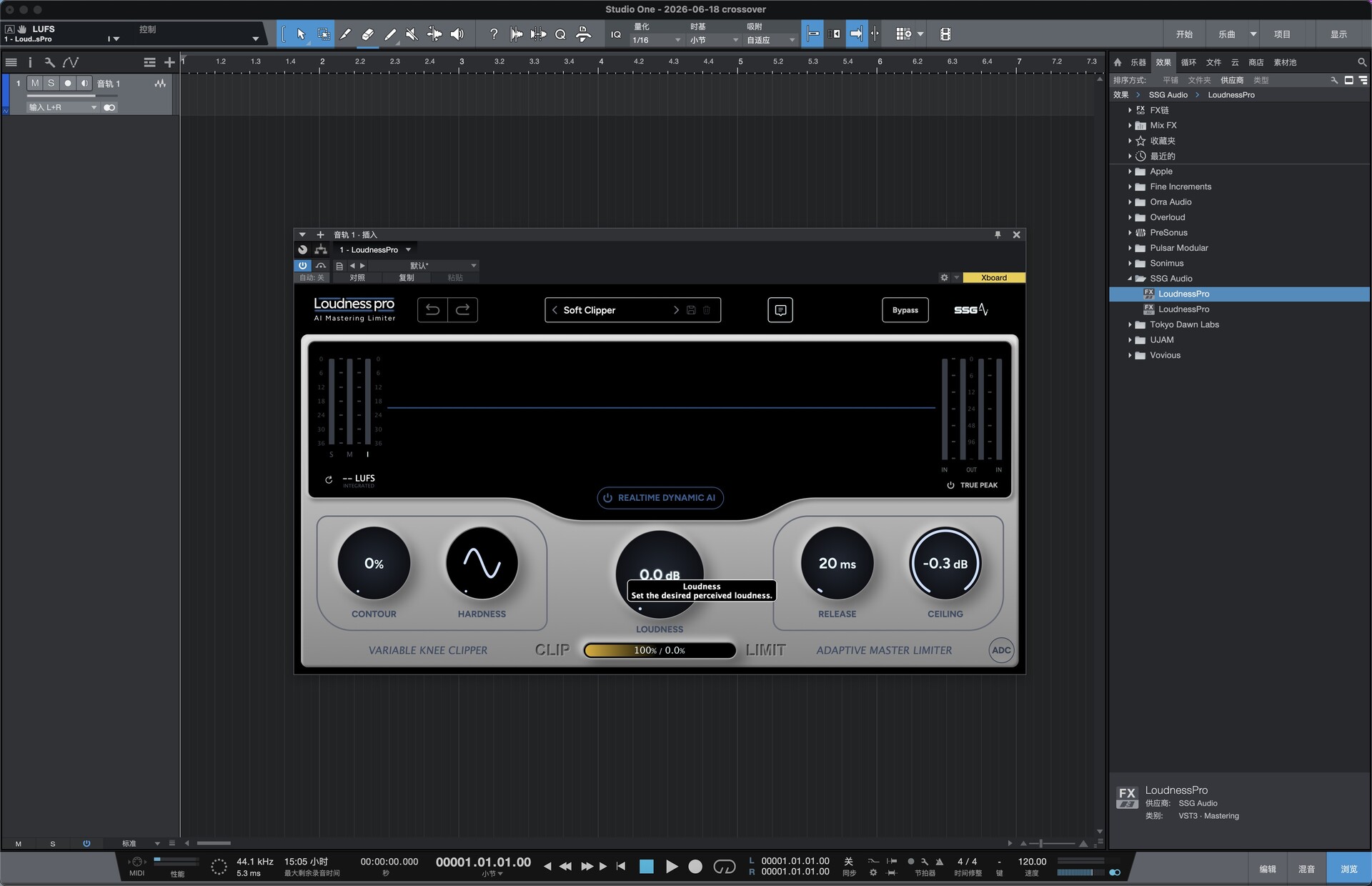Switch to the 素材池 browser tab
The width and height of the screenshot is (1372, 886).
coord(1285,63)
